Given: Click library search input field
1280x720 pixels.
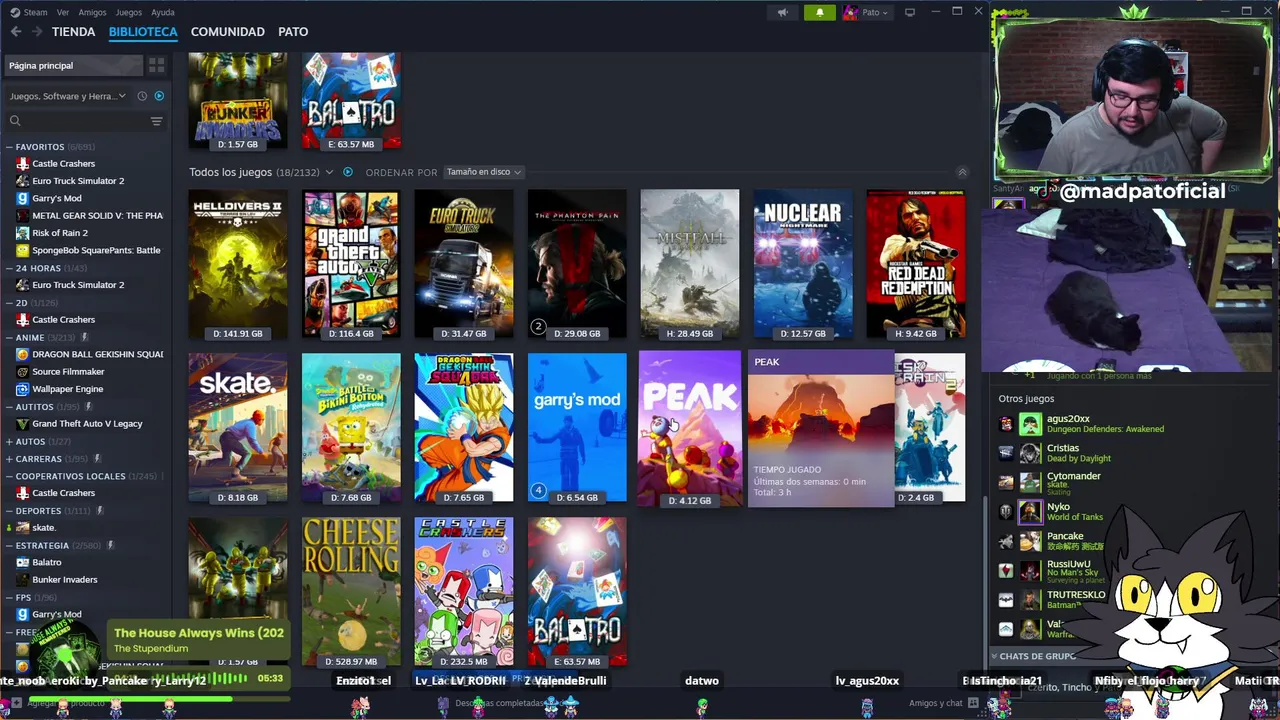Looking at the screenshot, I should click(85, 121).
